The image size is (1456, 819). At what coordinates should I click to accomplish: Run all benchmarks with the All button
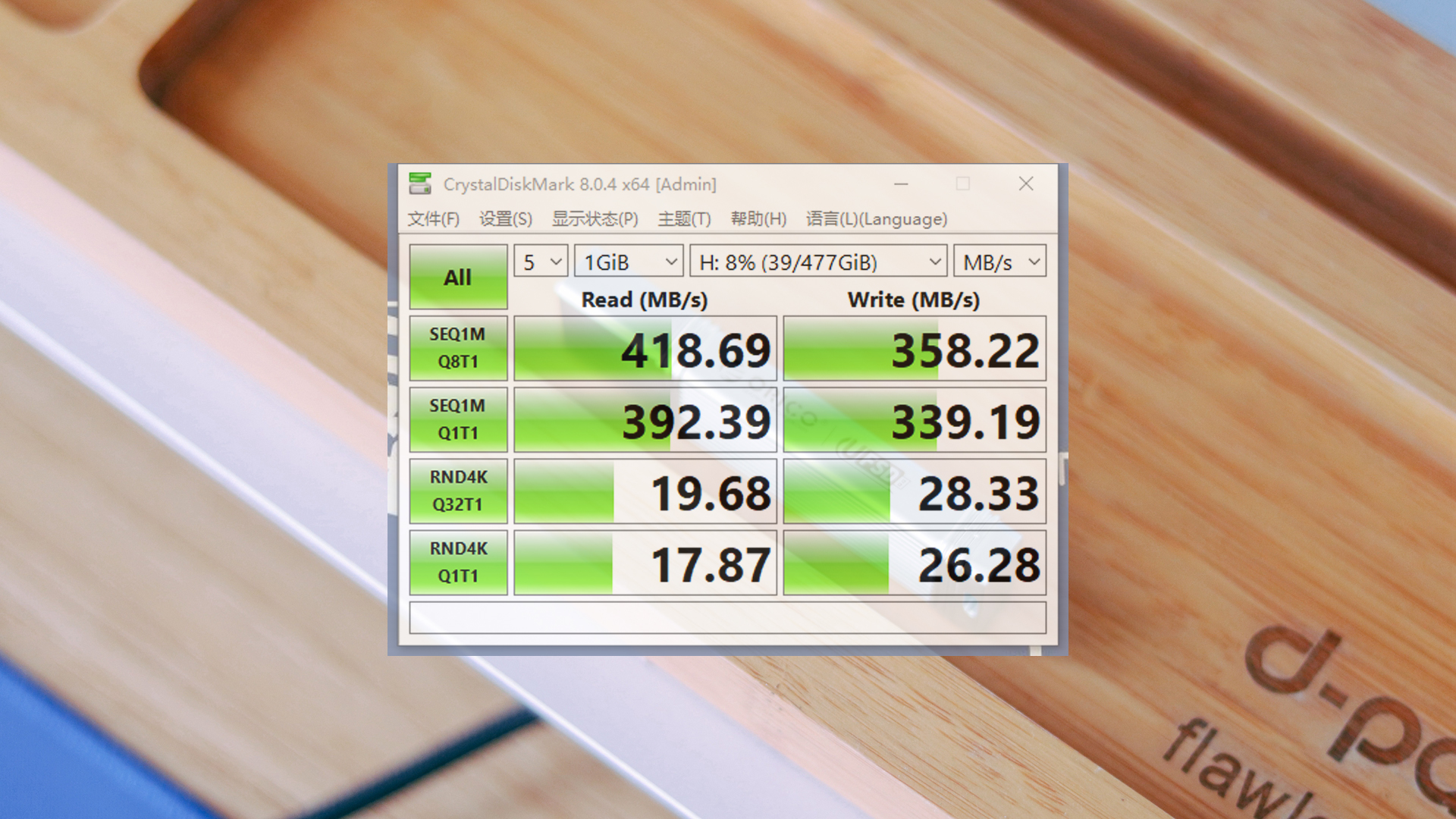(x=458, y=277)
